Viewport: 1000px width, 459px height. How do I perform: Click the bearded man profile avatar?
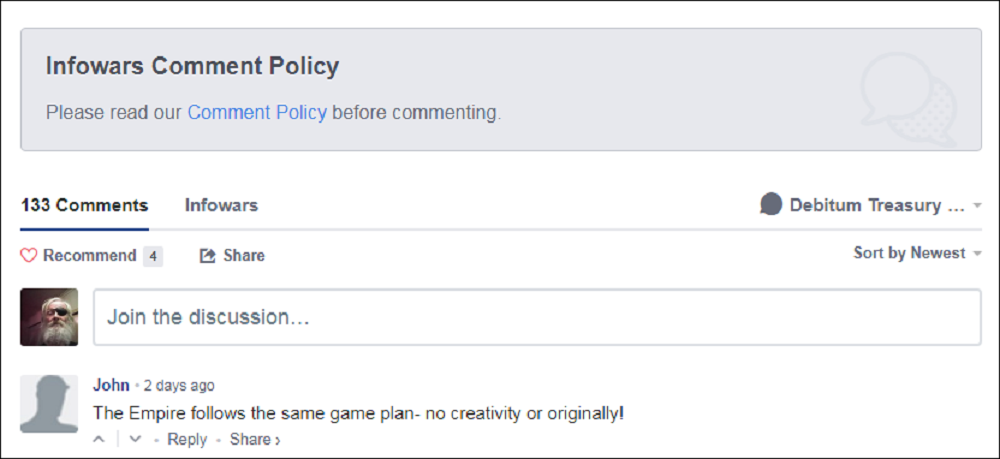tap(49, 317)
